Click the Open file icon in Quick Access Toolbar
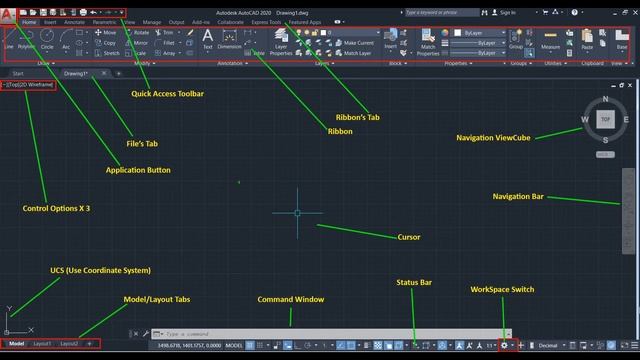This screenshot has width=640, height=360. click(33, 13)
